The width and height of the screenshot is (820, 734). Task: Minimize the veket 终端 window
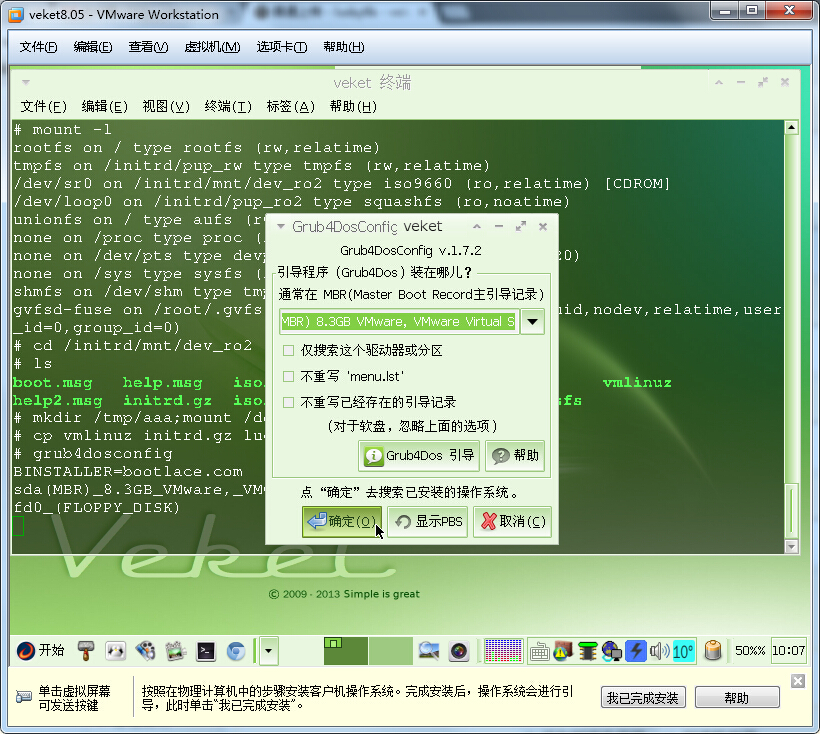[x=741, y=82]
